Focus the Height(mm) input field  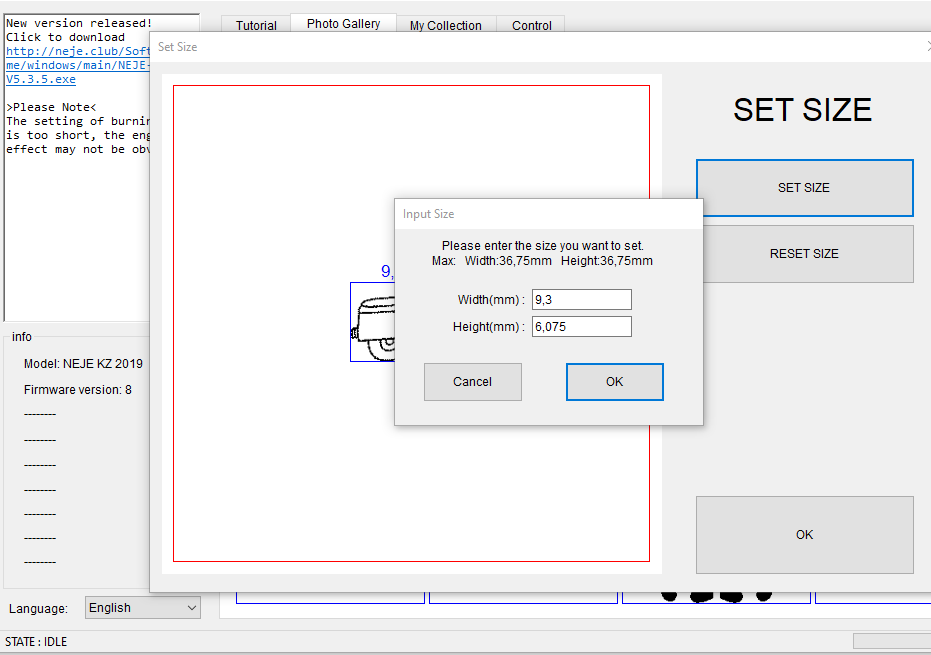pyautogui.click(x=581, y=327)
